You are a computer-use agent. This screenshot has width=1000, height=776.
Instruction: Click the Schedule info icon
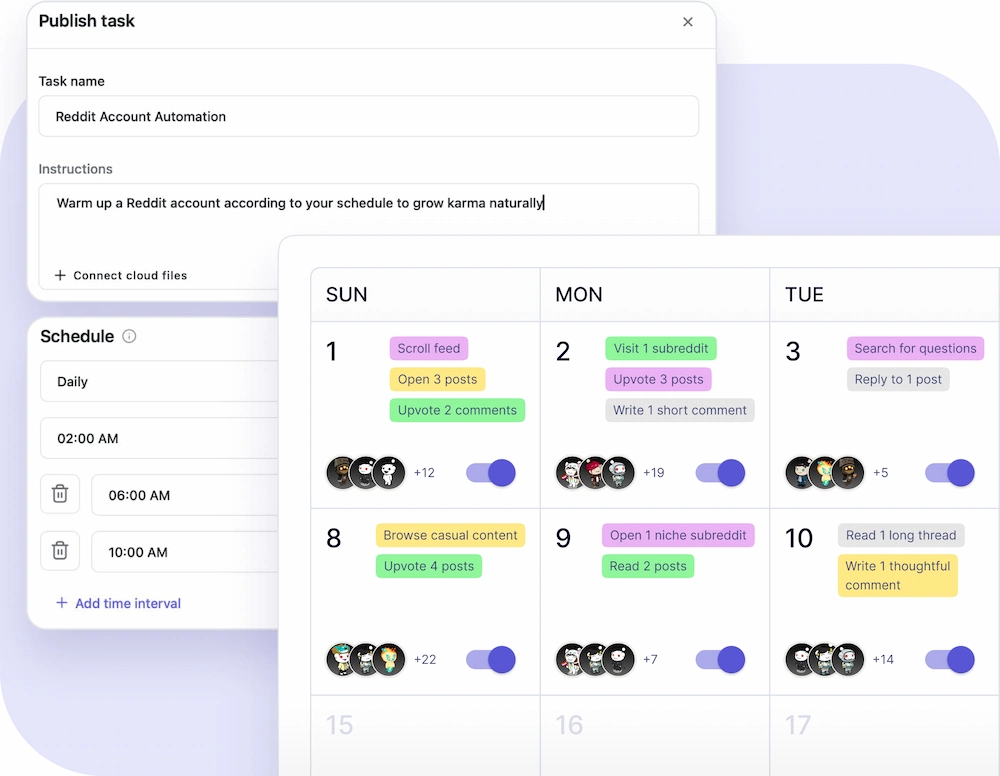[129, 337]
